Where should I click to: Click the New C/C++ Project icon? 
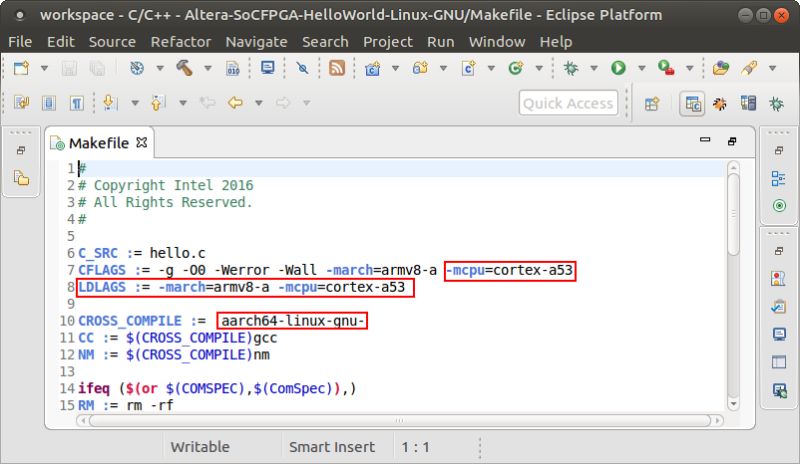coord(372,68)
